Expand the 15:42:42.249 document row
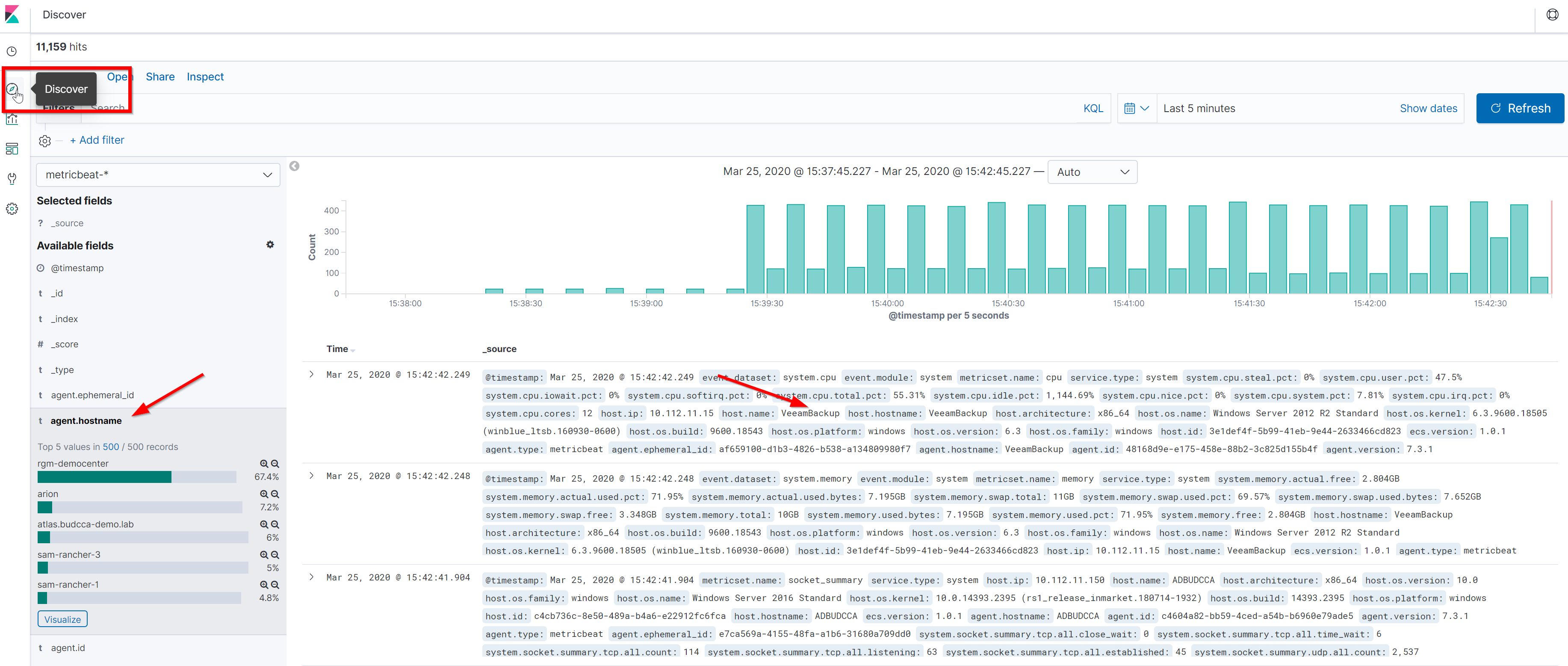1568x666 pixels. pos(312,375)
